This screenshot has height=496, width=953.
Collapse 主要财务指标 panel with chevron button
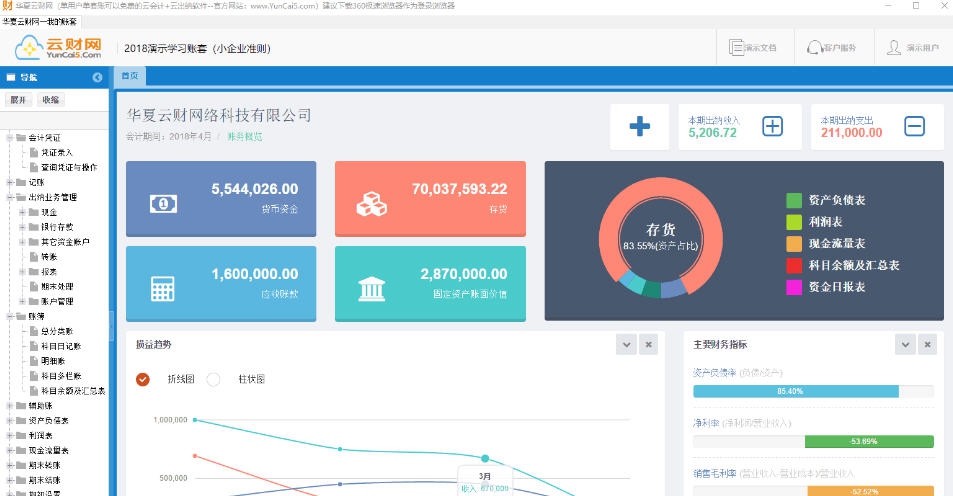[x=905, y=345]
